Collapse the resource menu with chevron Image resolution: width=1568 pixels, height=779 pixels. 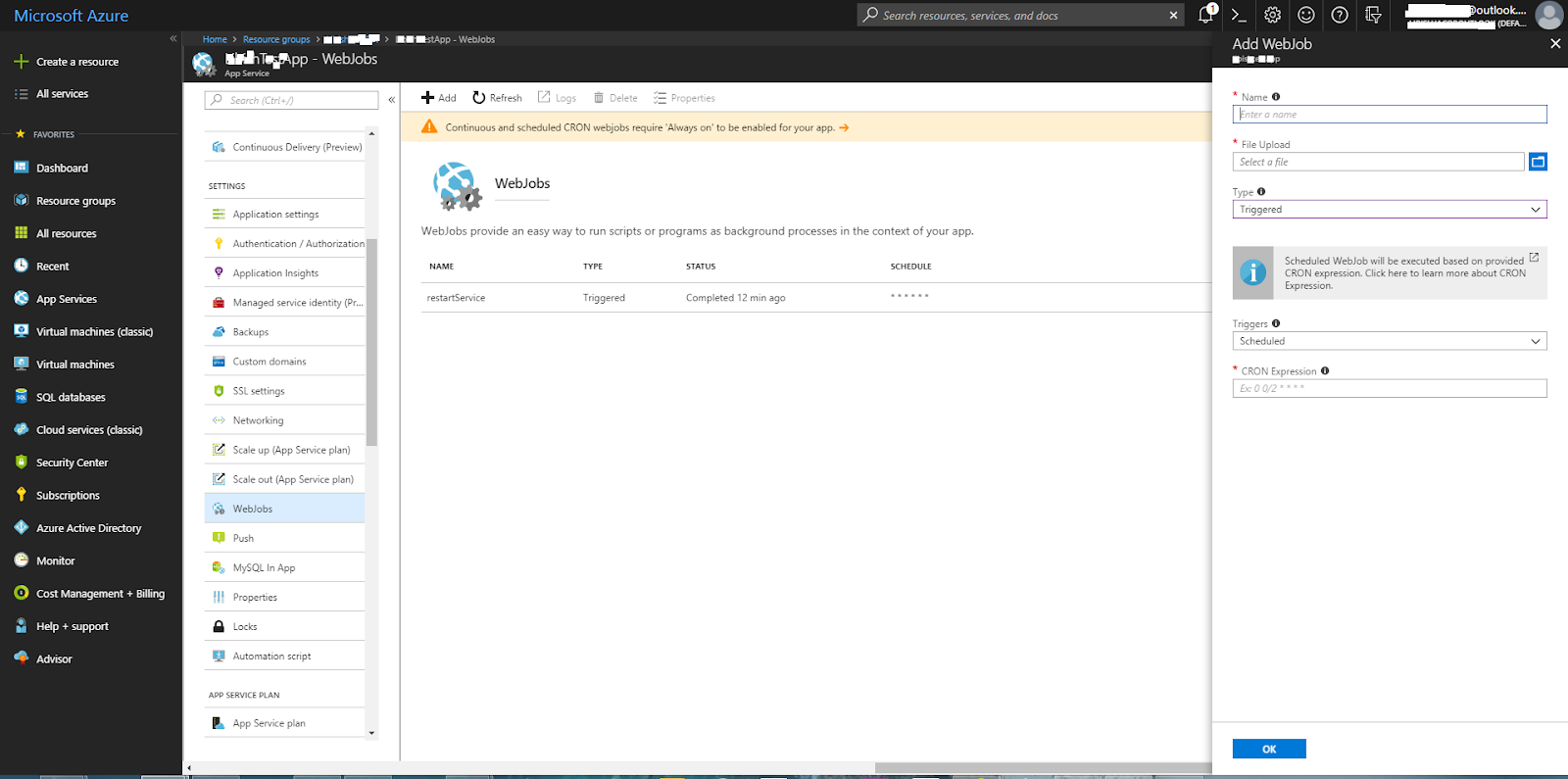pyautogui.click(x=391, y=100)
